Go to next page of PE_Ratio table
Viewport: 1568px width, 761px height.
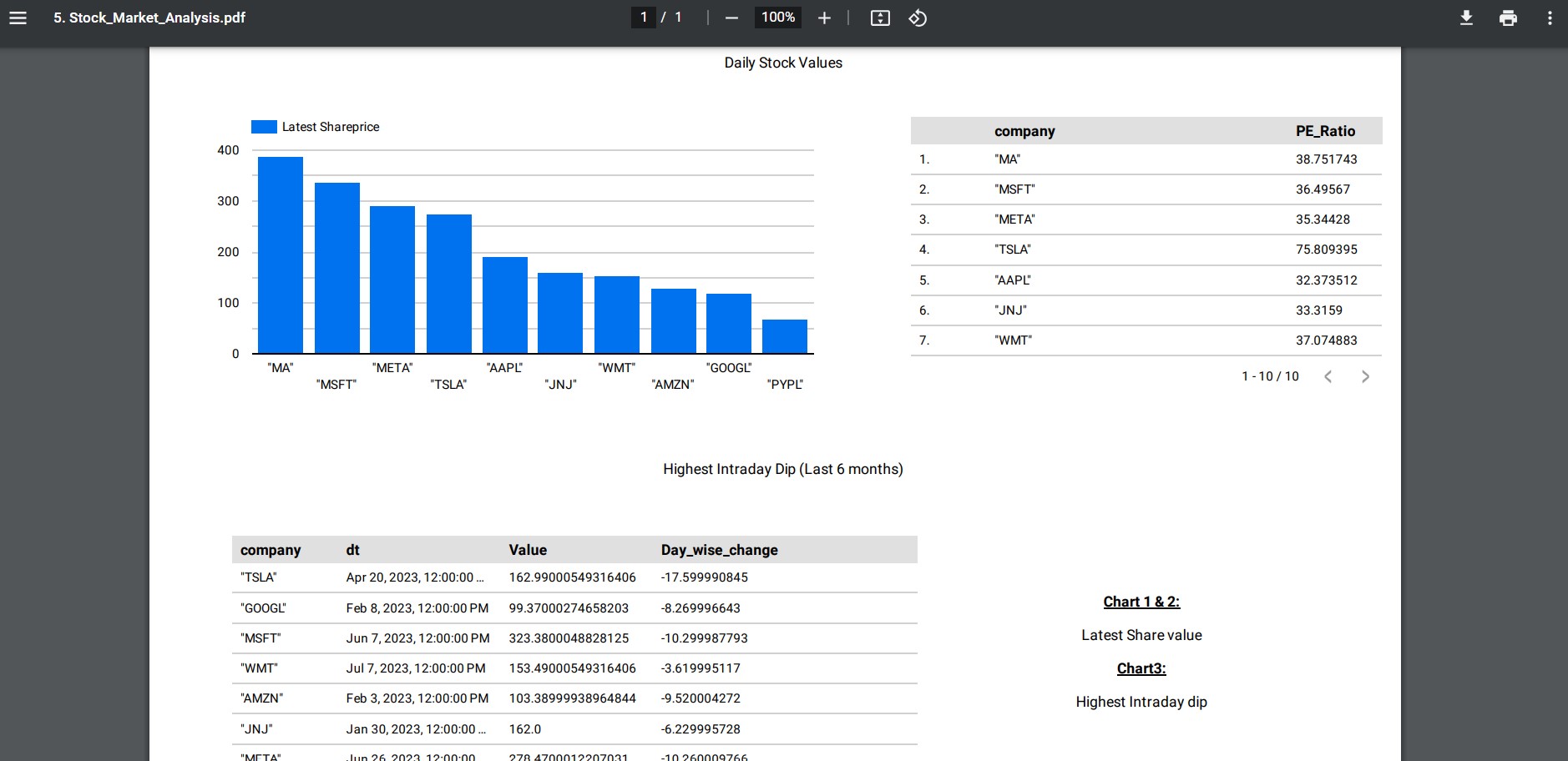point(1365,376)
